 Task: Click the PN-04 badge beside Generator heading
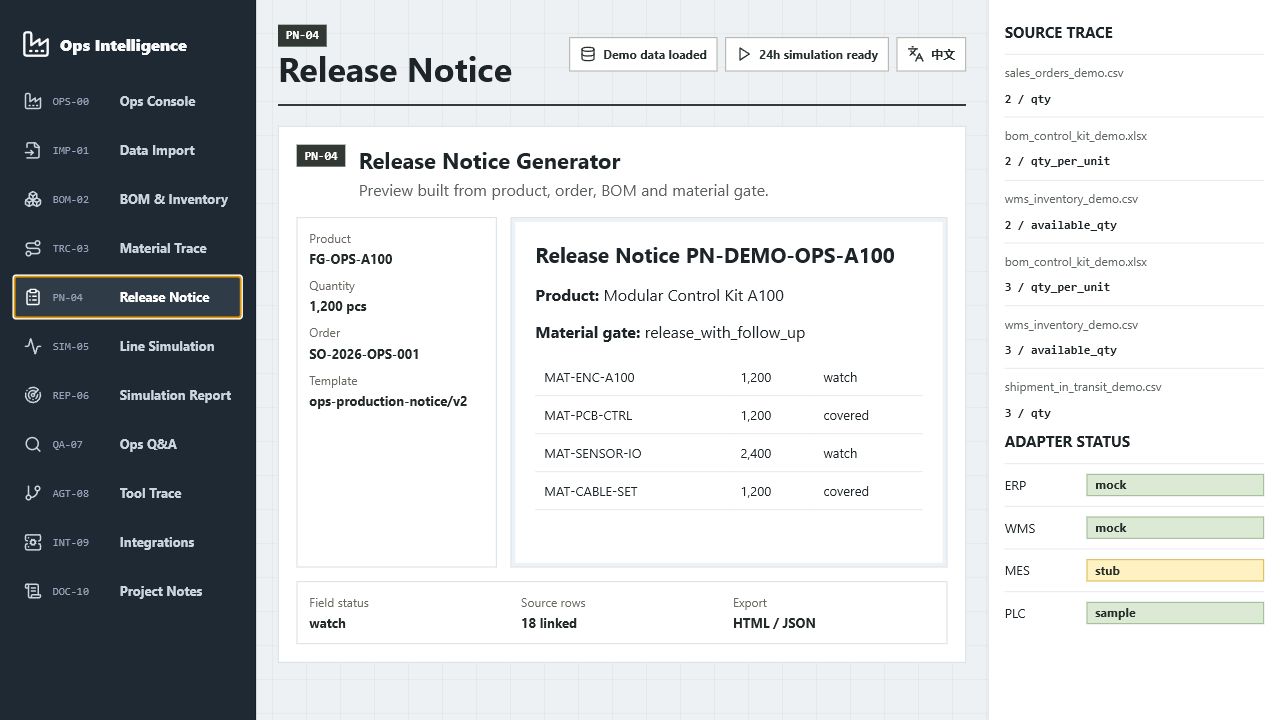click(321, 156)
